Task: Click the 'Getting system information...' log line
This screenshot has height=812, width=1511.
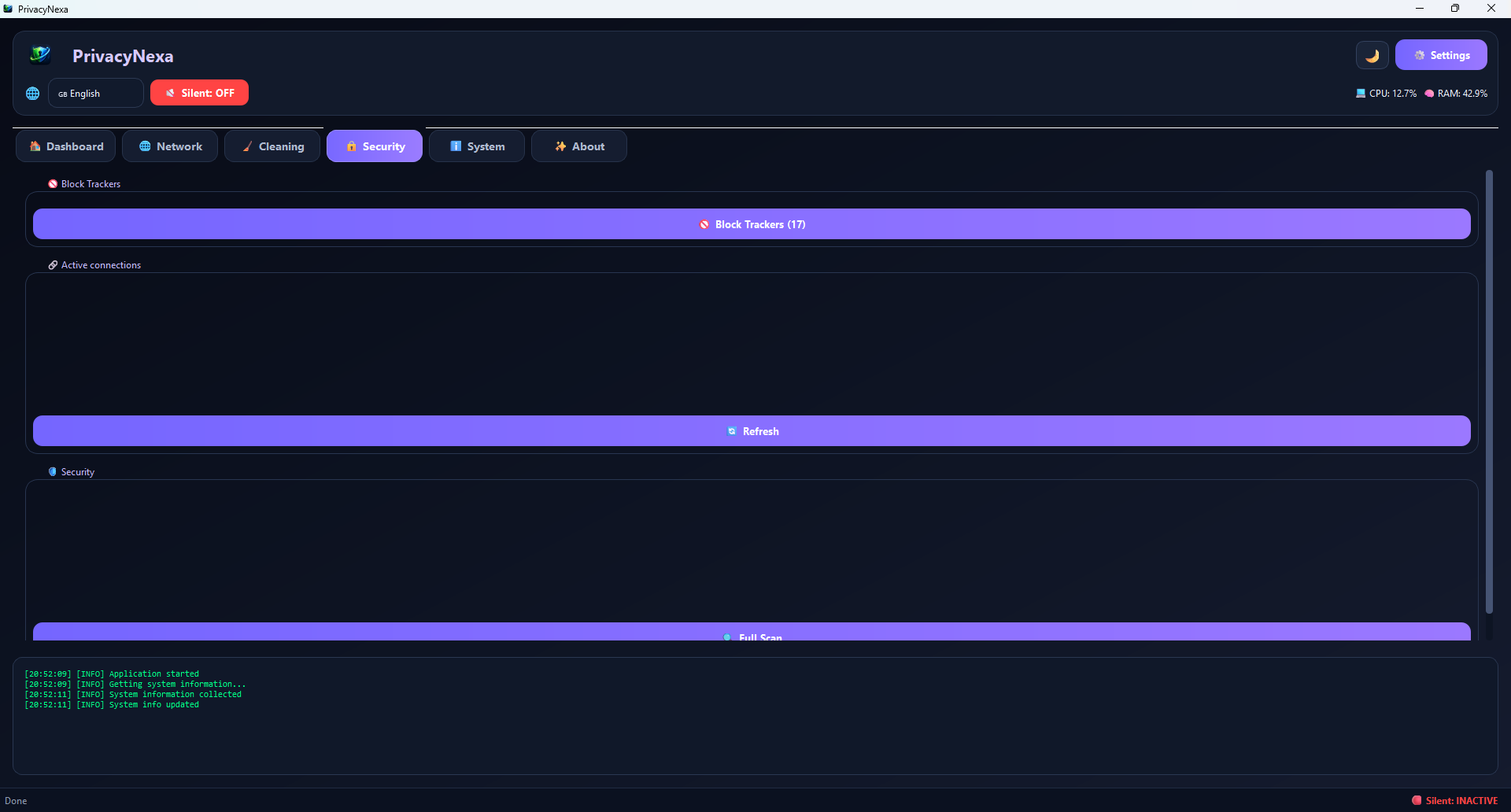Action: pos(135,685)
